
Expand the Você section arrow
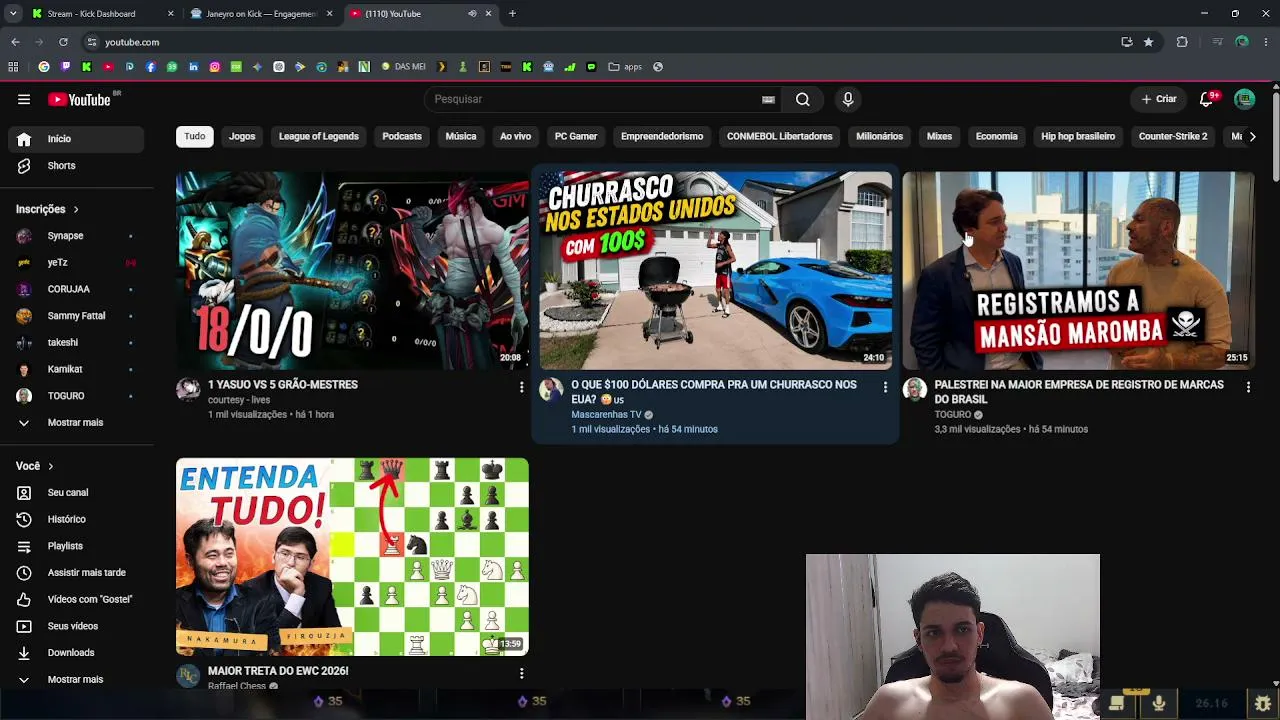(x=51, y=466)
